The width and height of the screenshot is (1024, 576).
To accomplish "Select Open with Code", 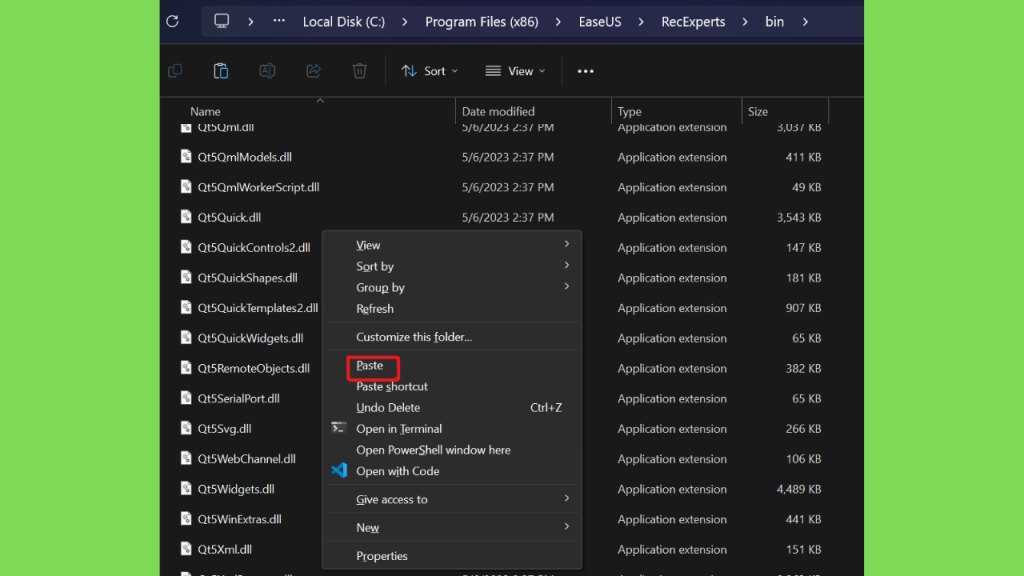I will point(452,471).
